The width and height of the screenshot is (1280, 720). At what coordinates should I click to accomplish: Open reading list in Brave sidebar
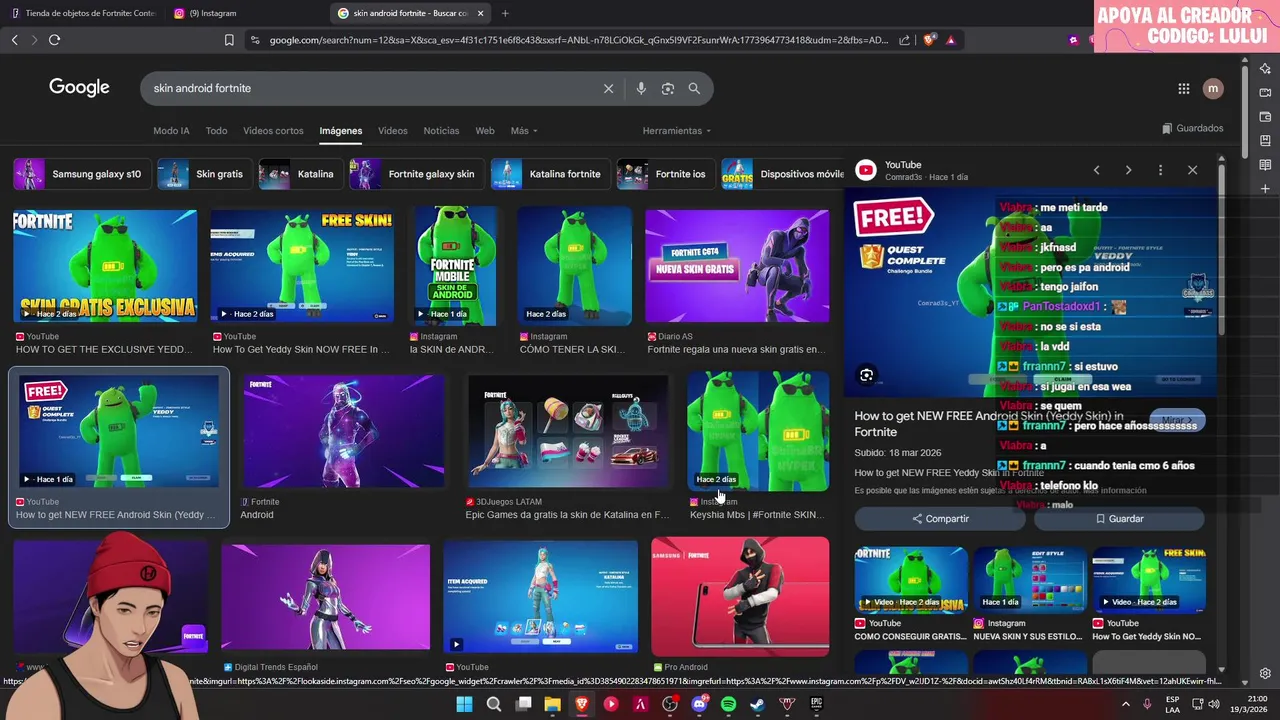pyautogui.click(x=1265, y=165)
